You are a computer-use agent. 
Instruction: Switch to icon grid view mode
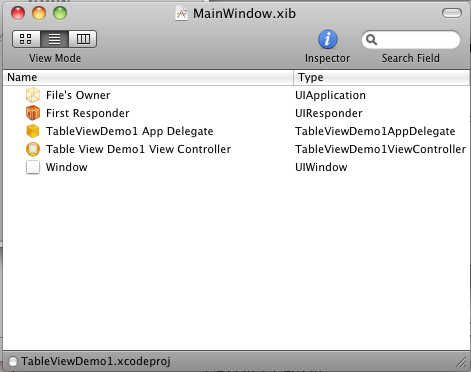26,39
